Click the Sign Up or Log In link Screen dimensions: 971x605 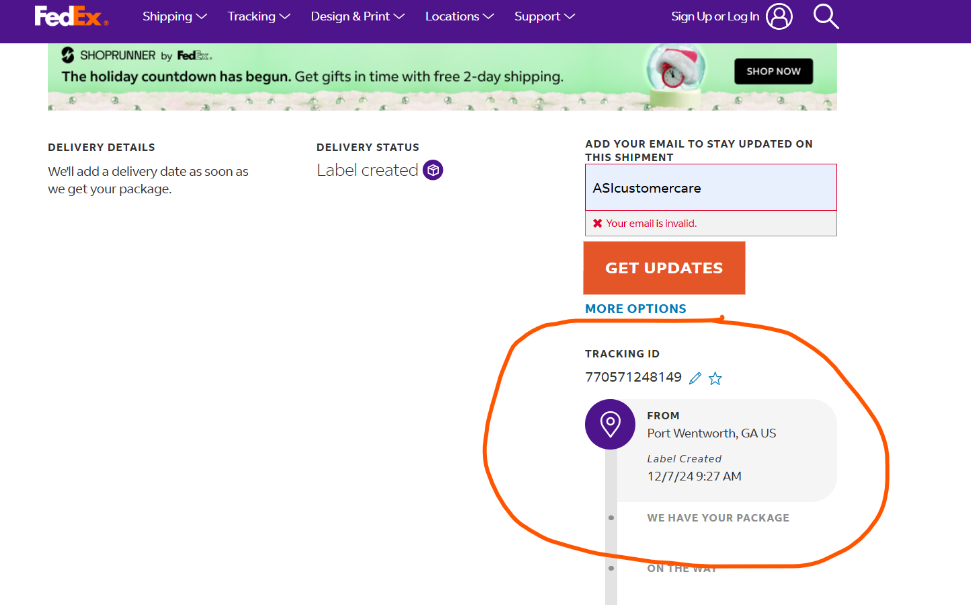pyautogui.click(x=715, y=17)
